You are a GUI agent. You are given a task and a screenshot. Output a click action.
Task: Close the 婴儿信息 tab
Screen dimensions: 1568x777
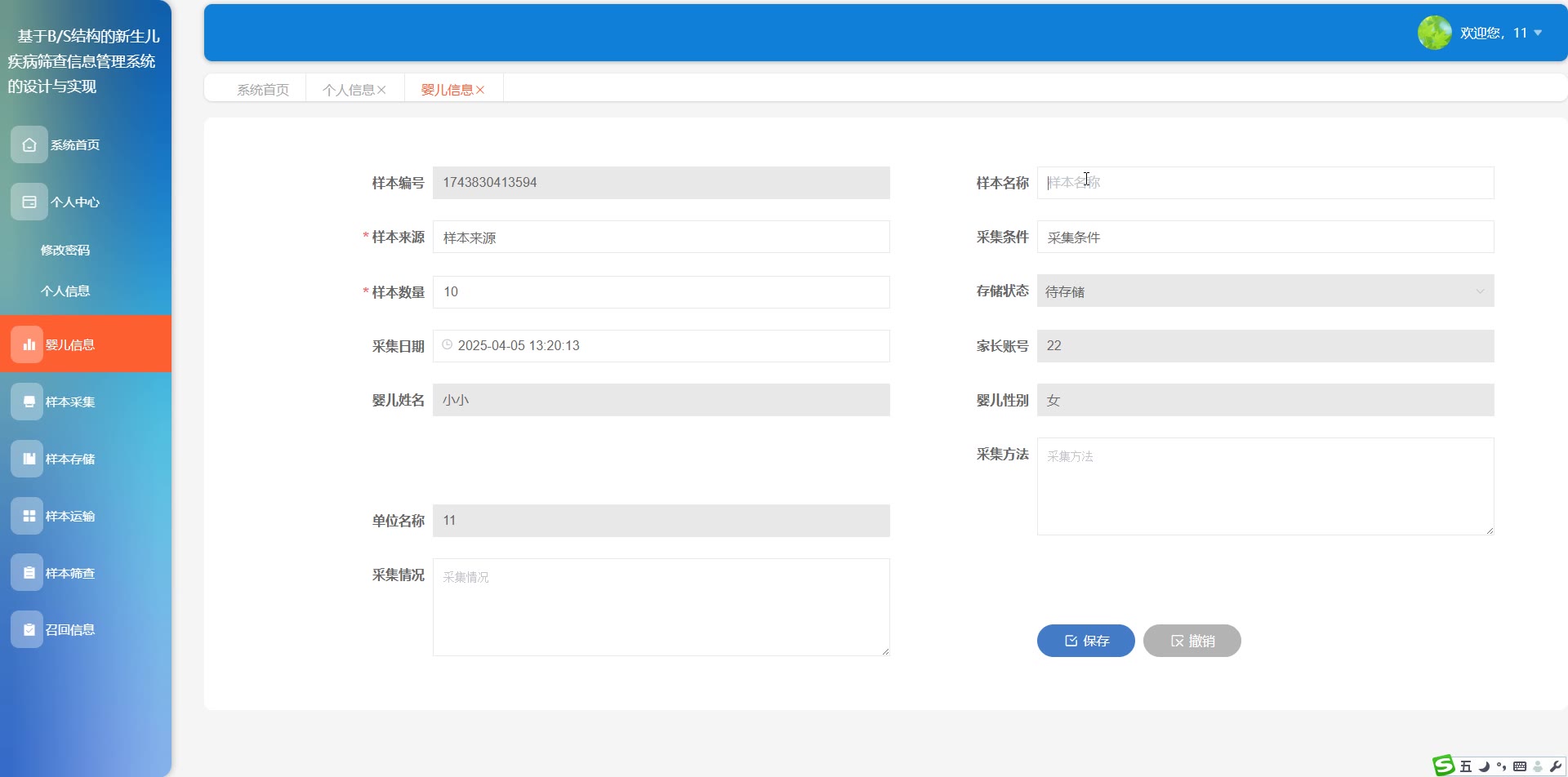point(480,90)
